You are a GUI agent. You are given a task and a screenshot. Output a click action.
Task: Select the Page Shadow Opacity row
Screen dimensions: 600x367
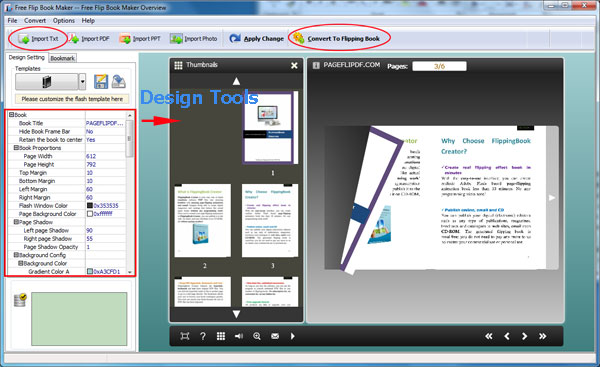tap(67, 247)
